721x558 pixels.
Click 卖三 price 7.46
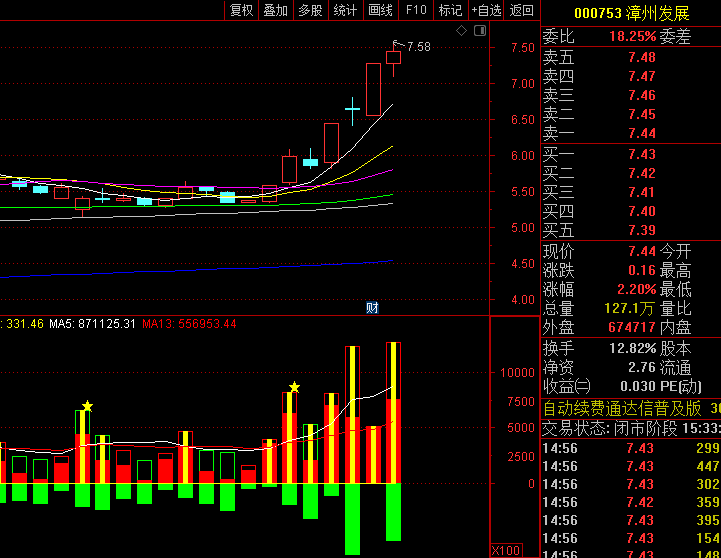642,96
